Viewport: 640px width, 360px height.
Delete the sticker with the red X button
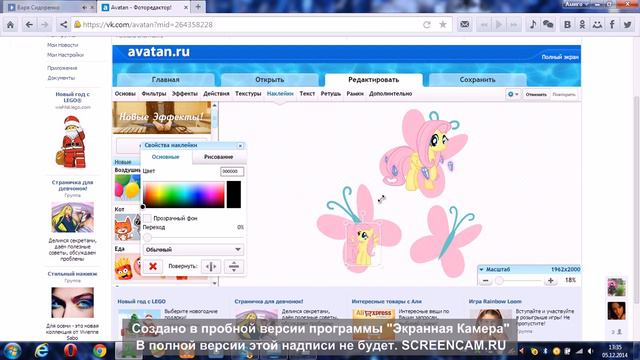[x=153, y=267]
